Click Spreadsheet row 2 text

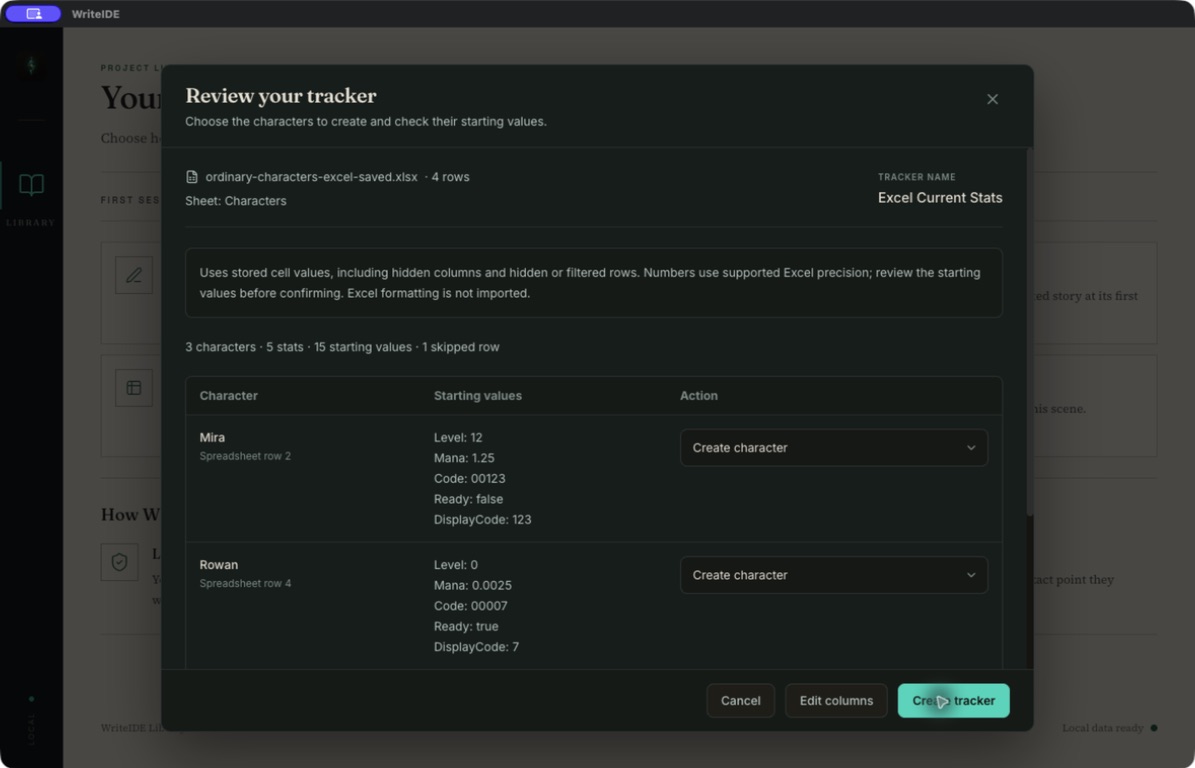click(x=245, y=456)
